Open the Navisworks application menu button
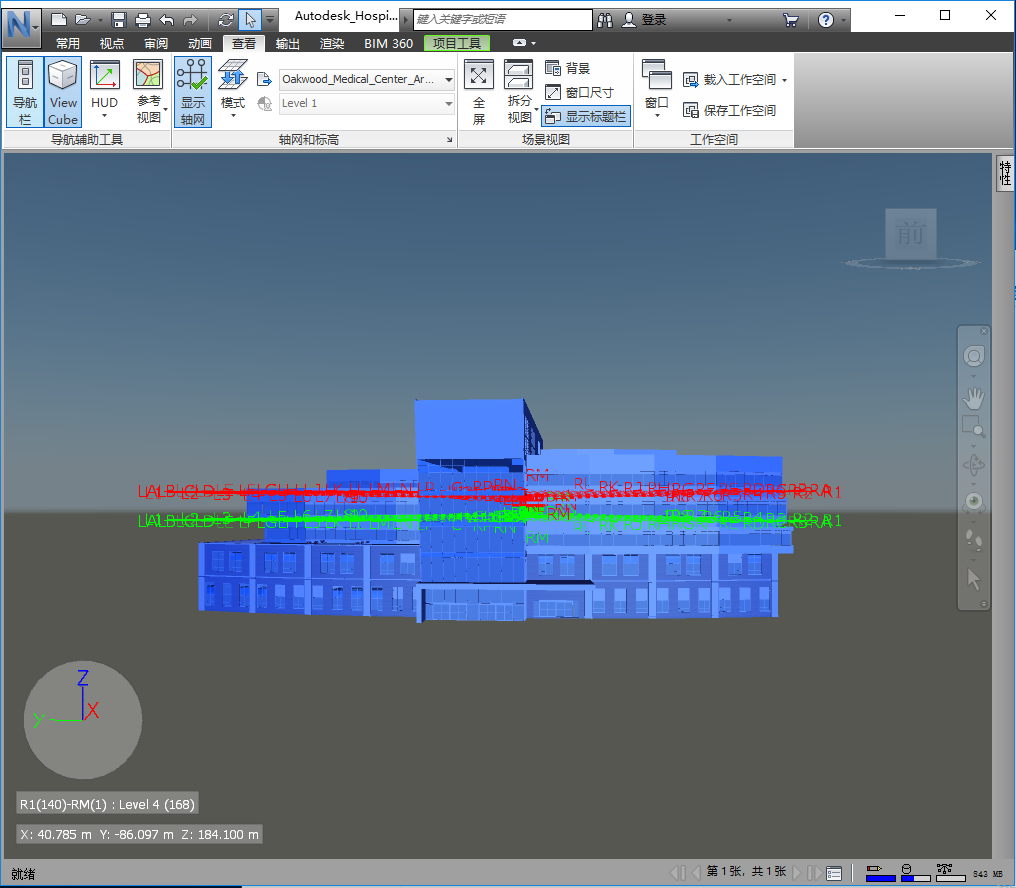1016x888 pixels. [x=21, y=27]
